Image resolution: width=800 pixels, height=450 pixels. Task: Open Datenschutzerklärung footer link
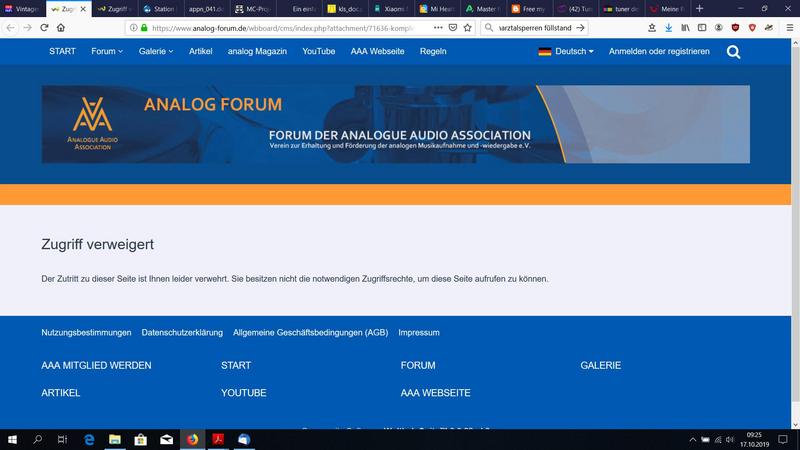pyautogui.click(x=182, y=332)
